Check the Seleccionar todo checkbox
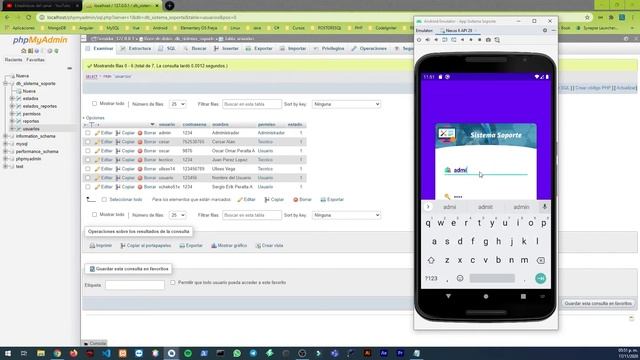The height and width of the screenshot is (360, 640). (x=104, y=200)
